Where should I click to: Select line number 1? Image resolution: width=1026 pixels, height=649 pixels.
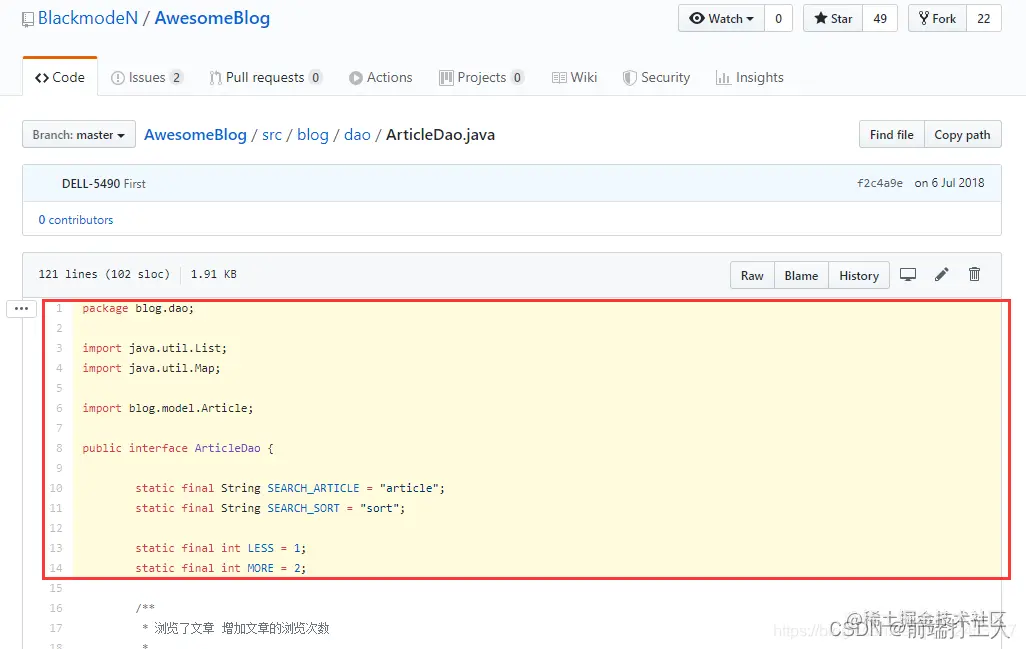[x=59, y=308]
